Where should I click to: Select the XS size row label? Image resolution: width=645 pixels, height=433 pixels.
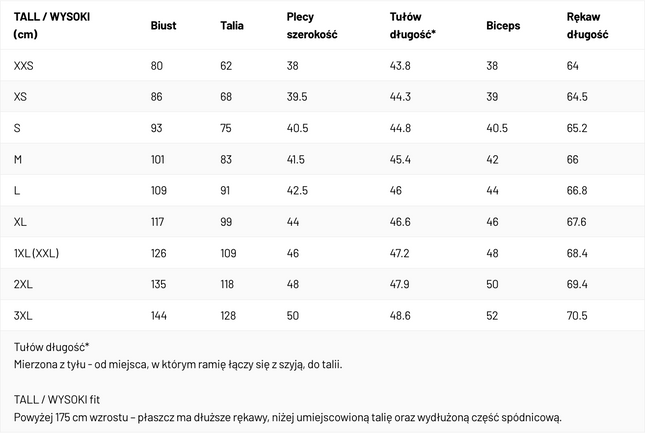(20, 97)
